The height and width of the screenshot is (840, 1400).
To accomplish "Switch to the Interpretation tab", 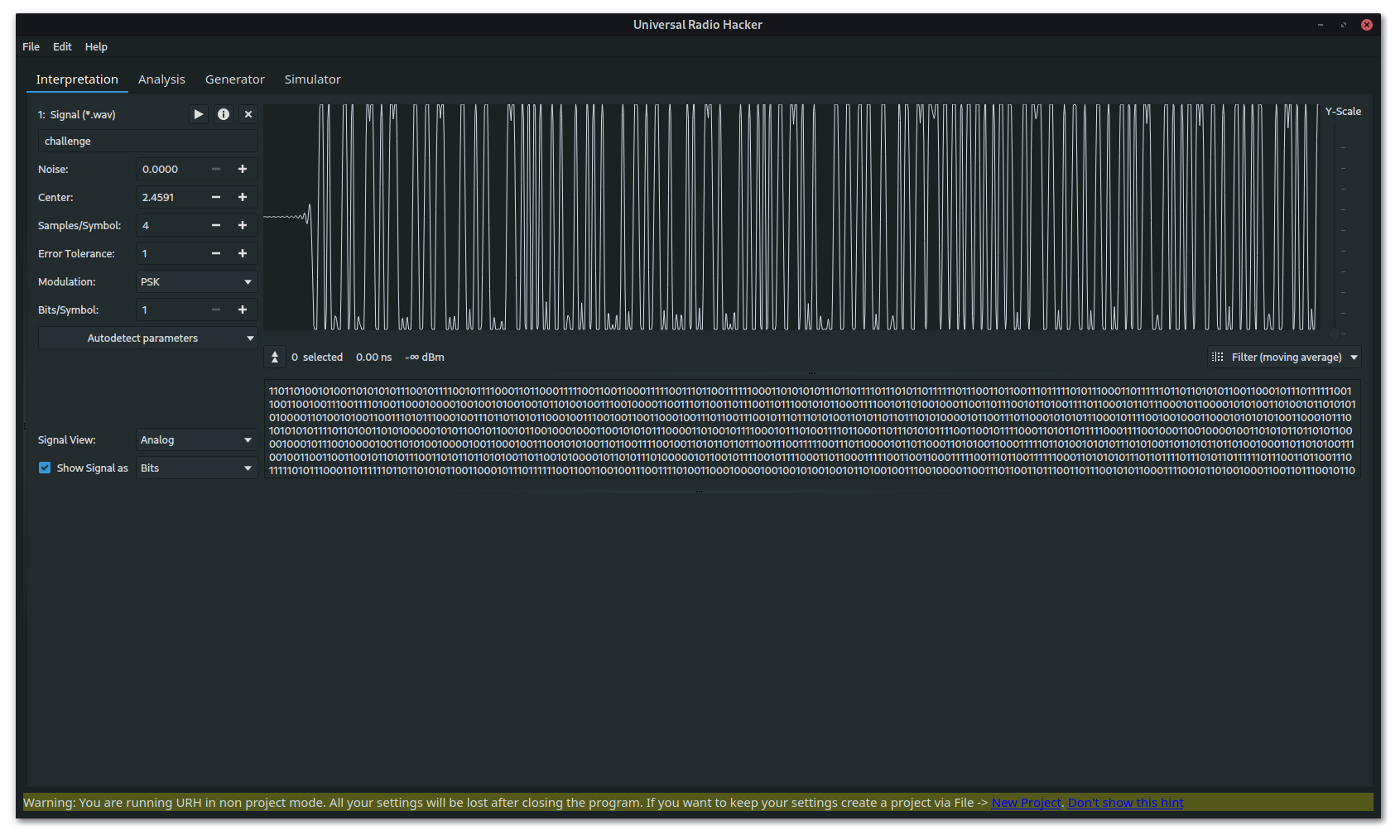I will [x=77, y=79].
